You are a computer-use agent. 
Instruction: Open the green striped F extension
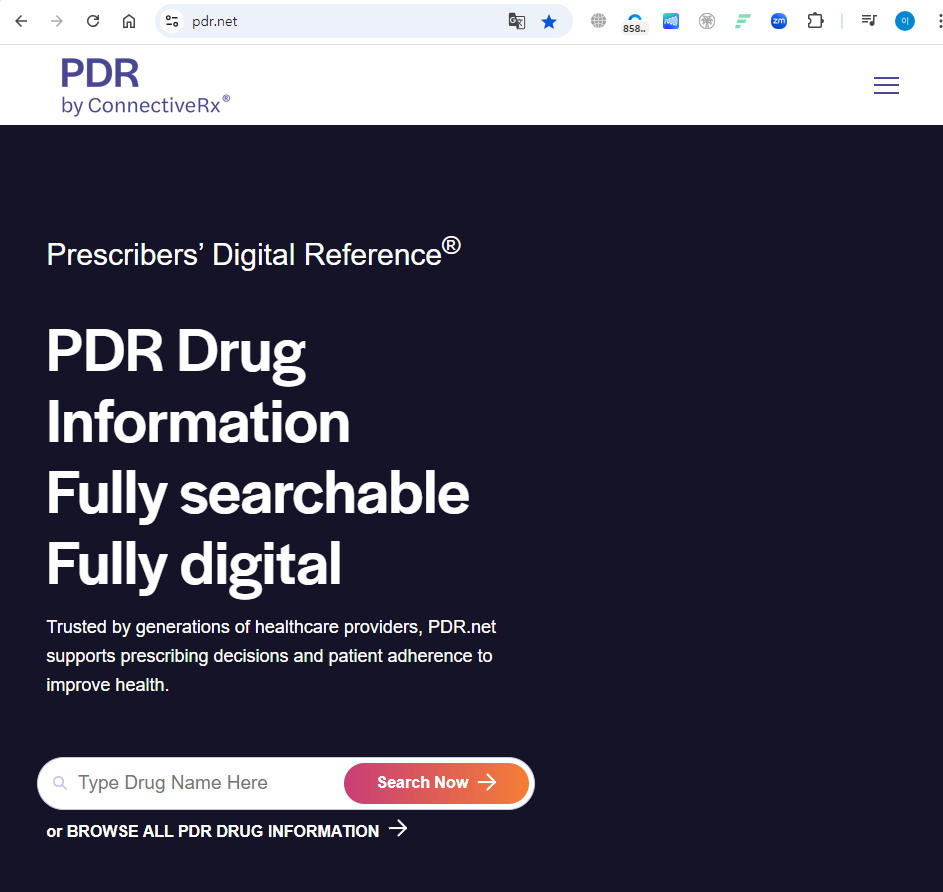pyautogui.click(x=743, y=22)
